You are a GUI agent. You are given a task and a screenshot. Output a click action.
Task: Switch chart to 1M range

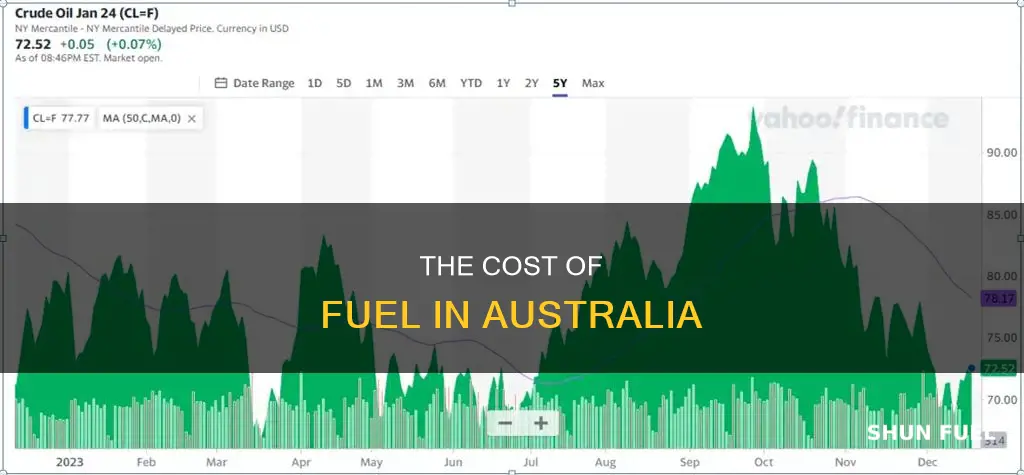(x=374, y=83)
